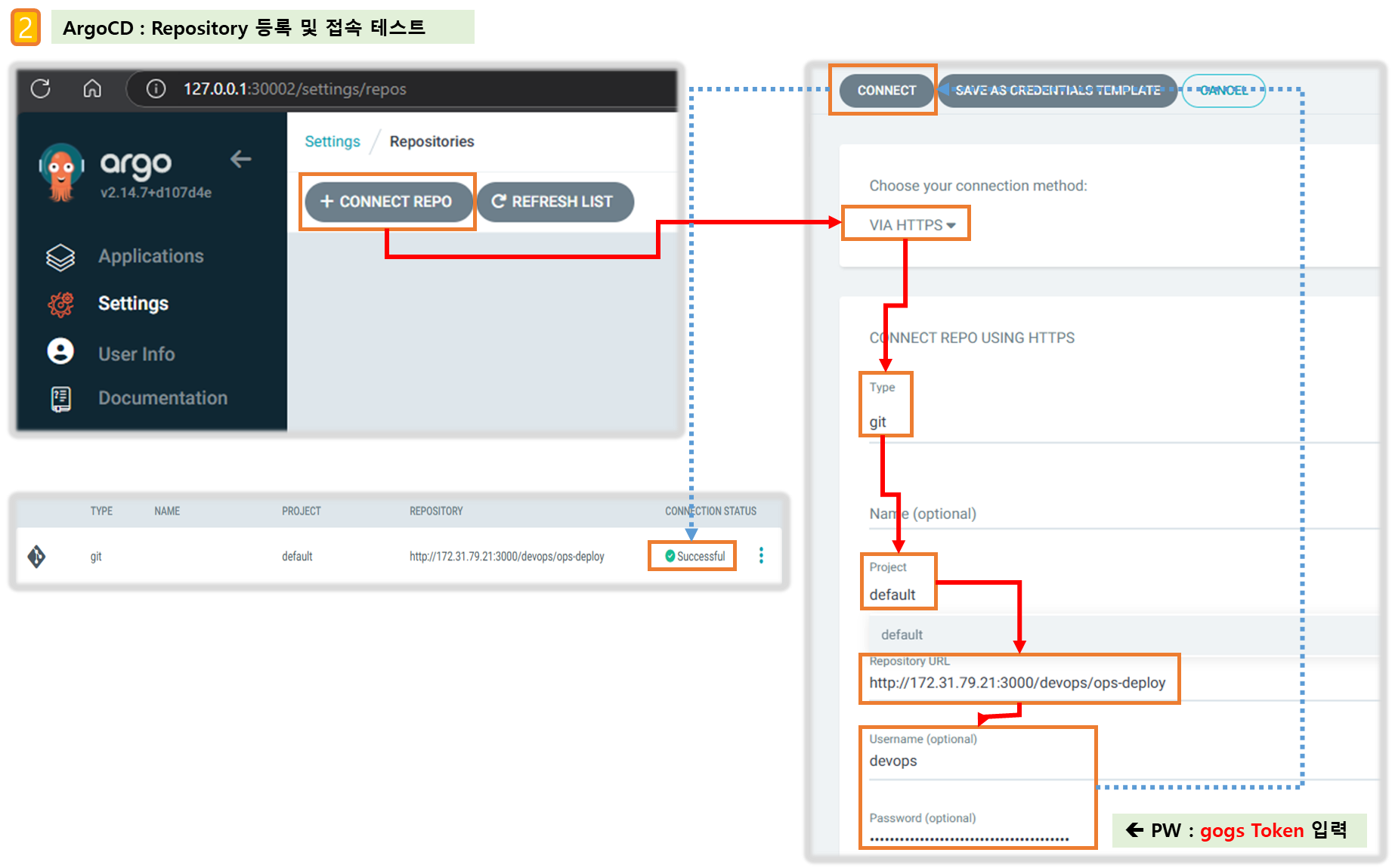Collapse the sidebar with the back arrow

(x=240, y=159)
